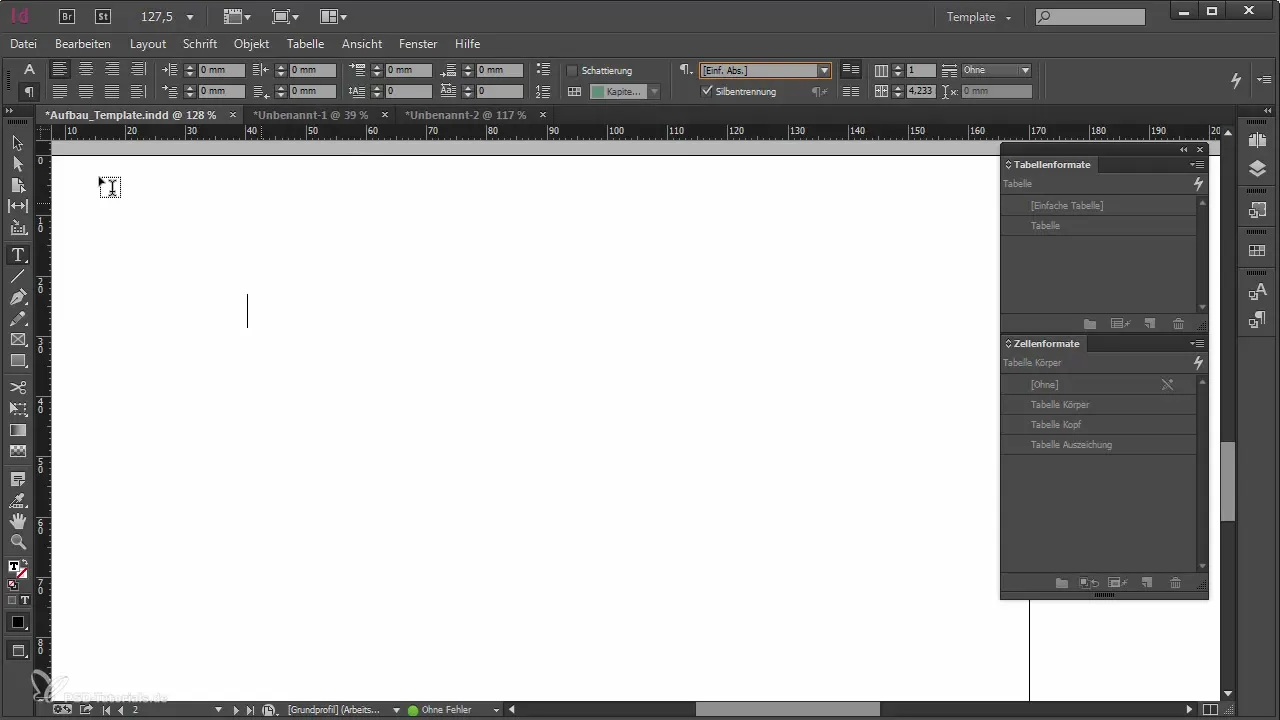Image resolution: width=1280 pixels, height=720 pixels.
Task: Select the Free Transform tool
Action: point(18,409)
